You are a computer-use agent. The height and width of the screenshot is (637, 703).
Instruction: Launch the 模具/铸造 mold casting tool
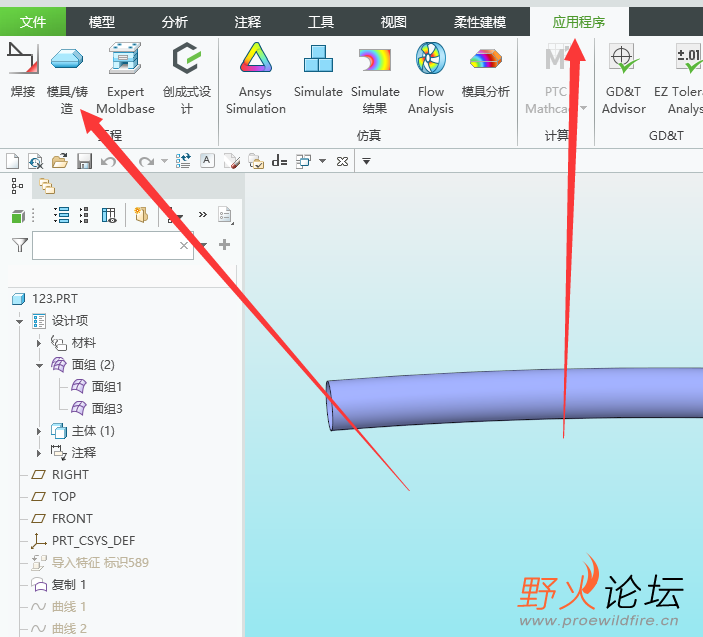[x=67, y=77]
